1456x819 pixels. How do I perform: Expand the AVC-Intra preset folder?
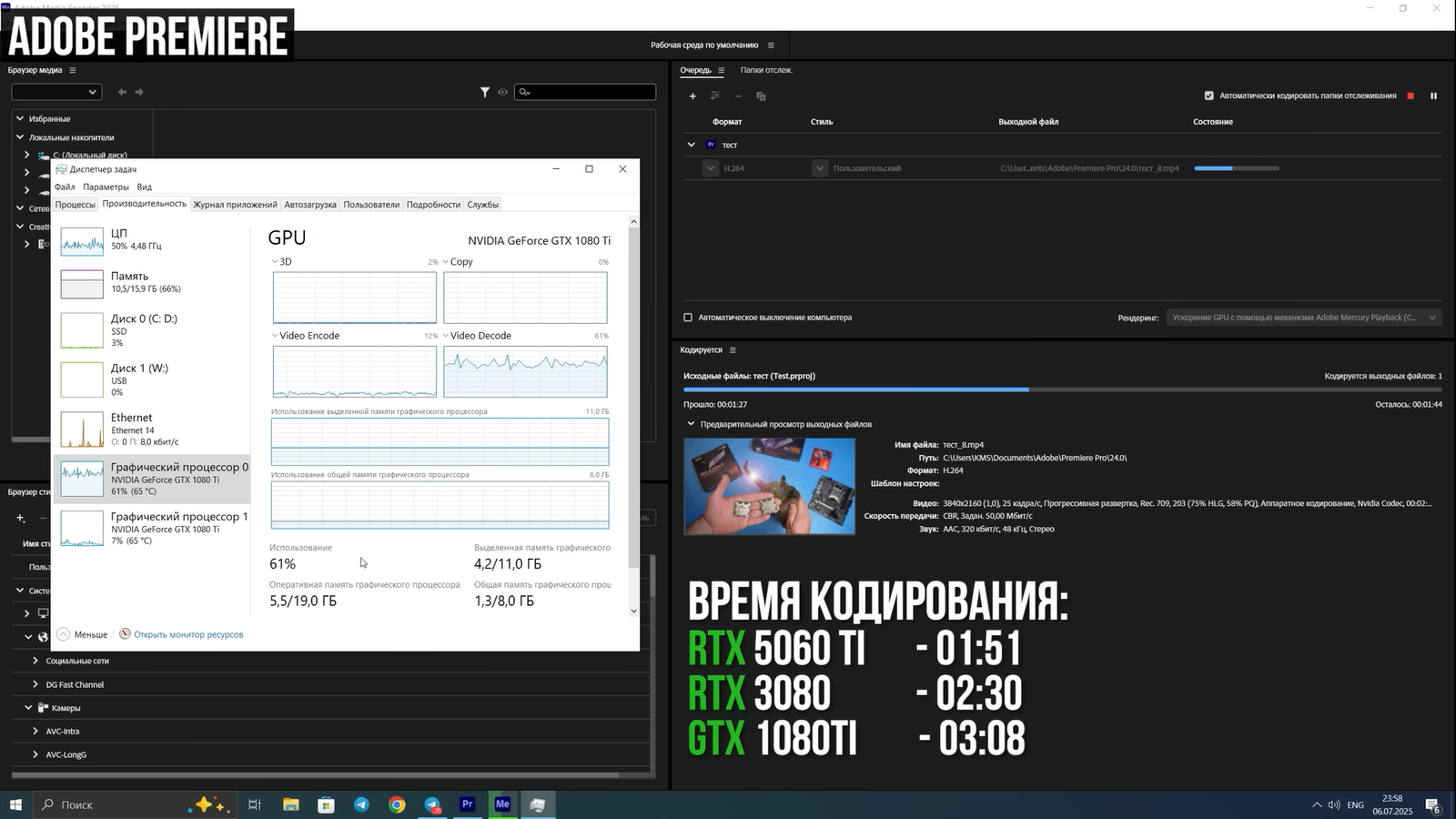(x=35, y=731)
